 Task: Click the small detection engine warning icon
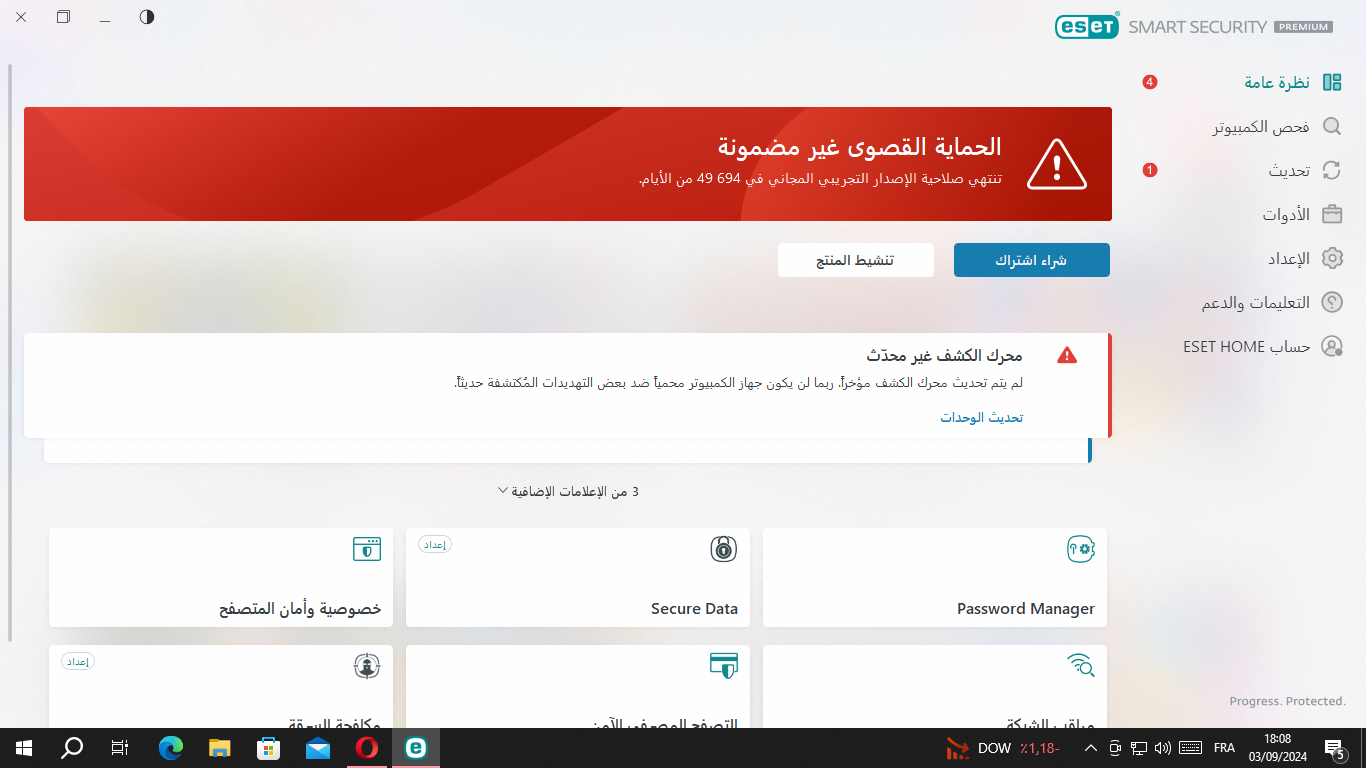coord(1067,355)
